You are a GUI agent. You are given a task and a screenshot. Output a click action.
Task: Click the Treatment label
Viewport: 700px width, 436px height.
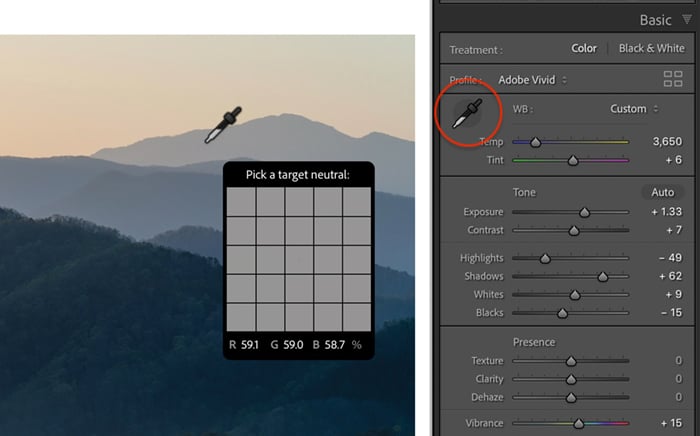click(x=476, y=50)
